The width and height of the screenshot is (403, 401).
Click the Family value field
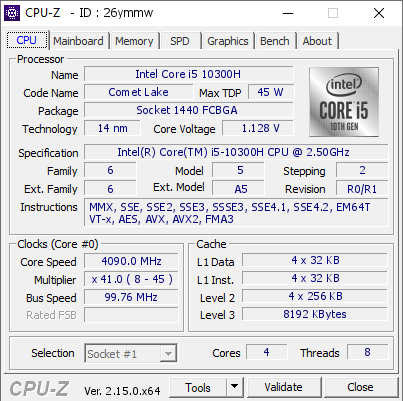click(x=110, y=170)
